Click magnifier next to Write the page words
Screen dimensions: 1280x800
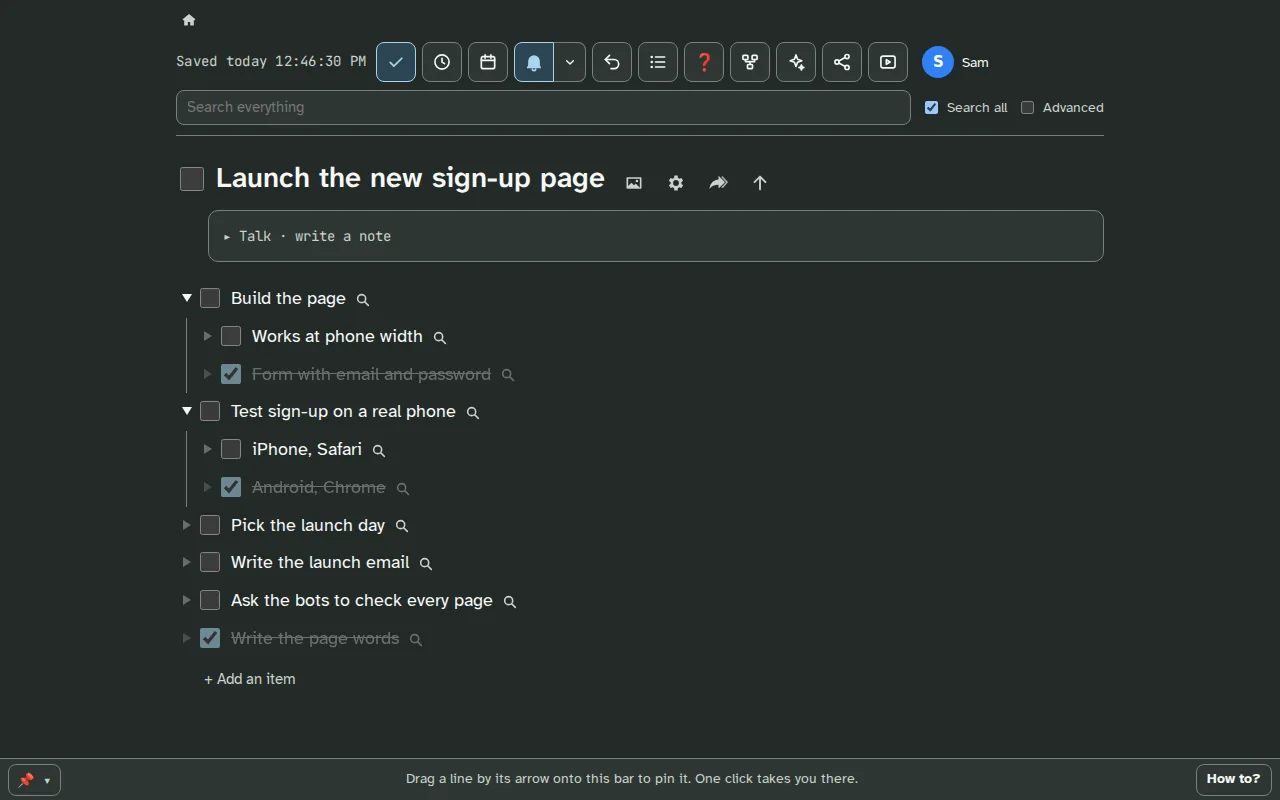416,639
